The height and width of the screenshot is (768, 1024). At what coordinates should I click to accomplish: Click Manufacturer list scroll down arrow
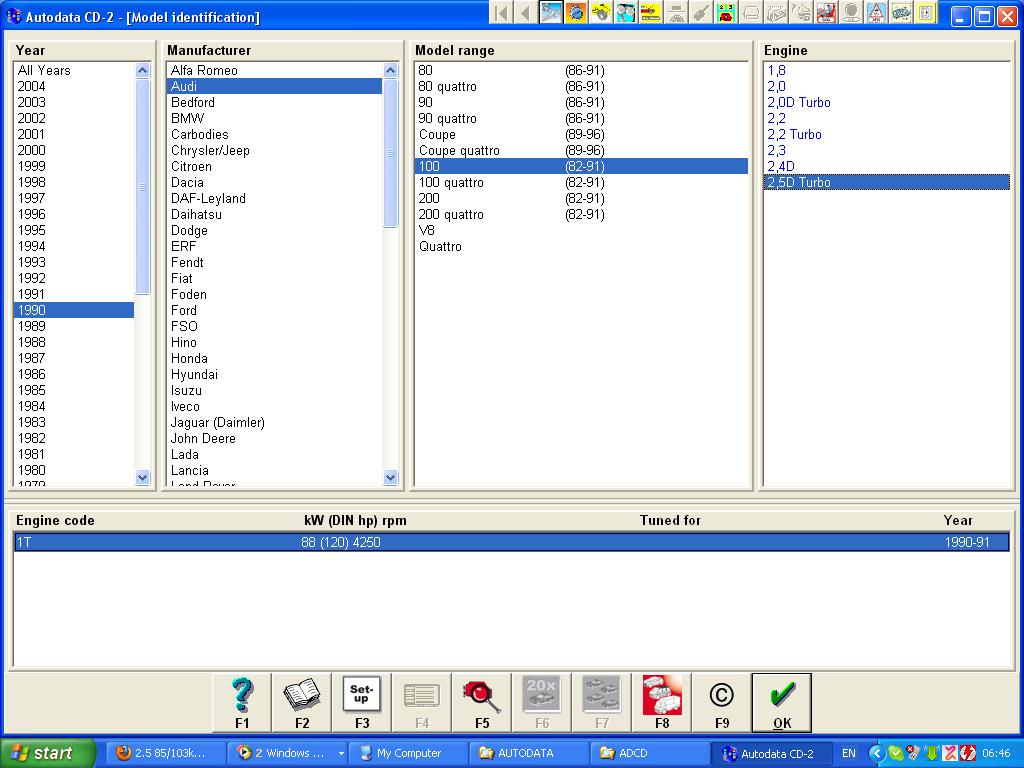[x=391, y=478]
